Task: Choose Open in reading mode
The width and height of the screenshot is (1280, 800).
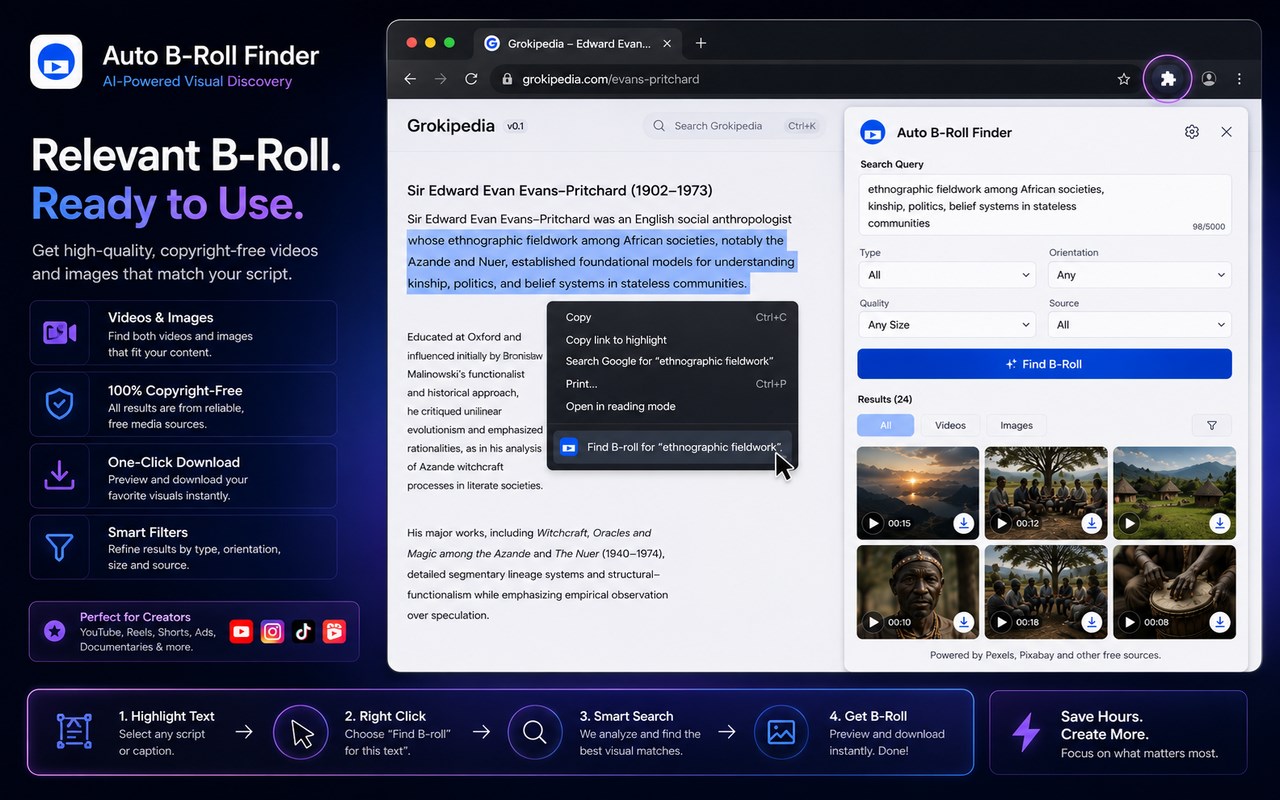Action: click(x=672, y=406)
